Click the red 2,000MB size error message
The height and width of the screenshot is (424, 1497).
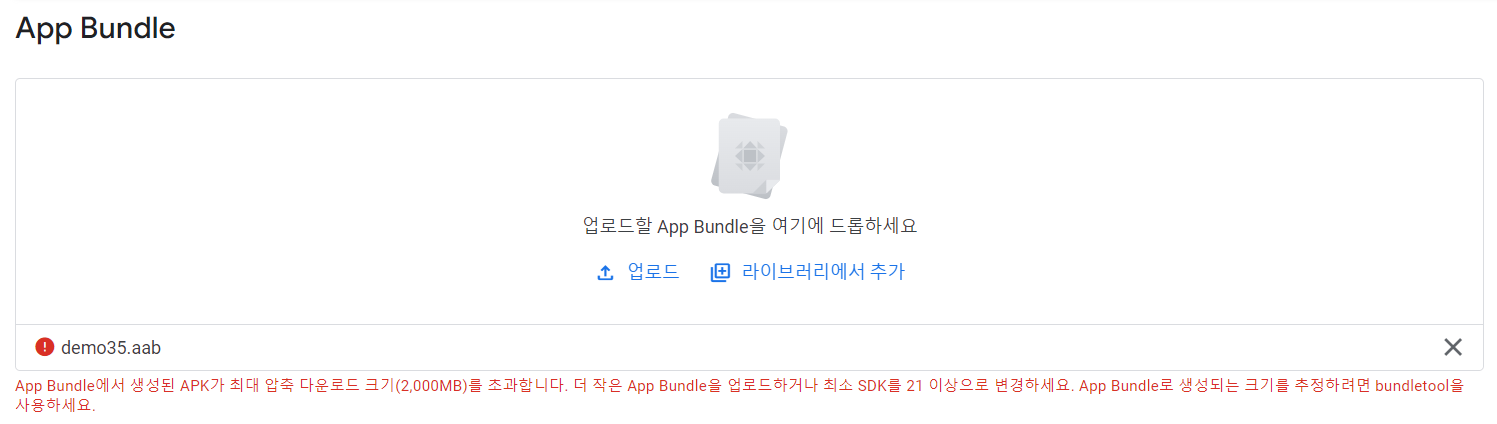pyautogui.click(x=740, y=396)
